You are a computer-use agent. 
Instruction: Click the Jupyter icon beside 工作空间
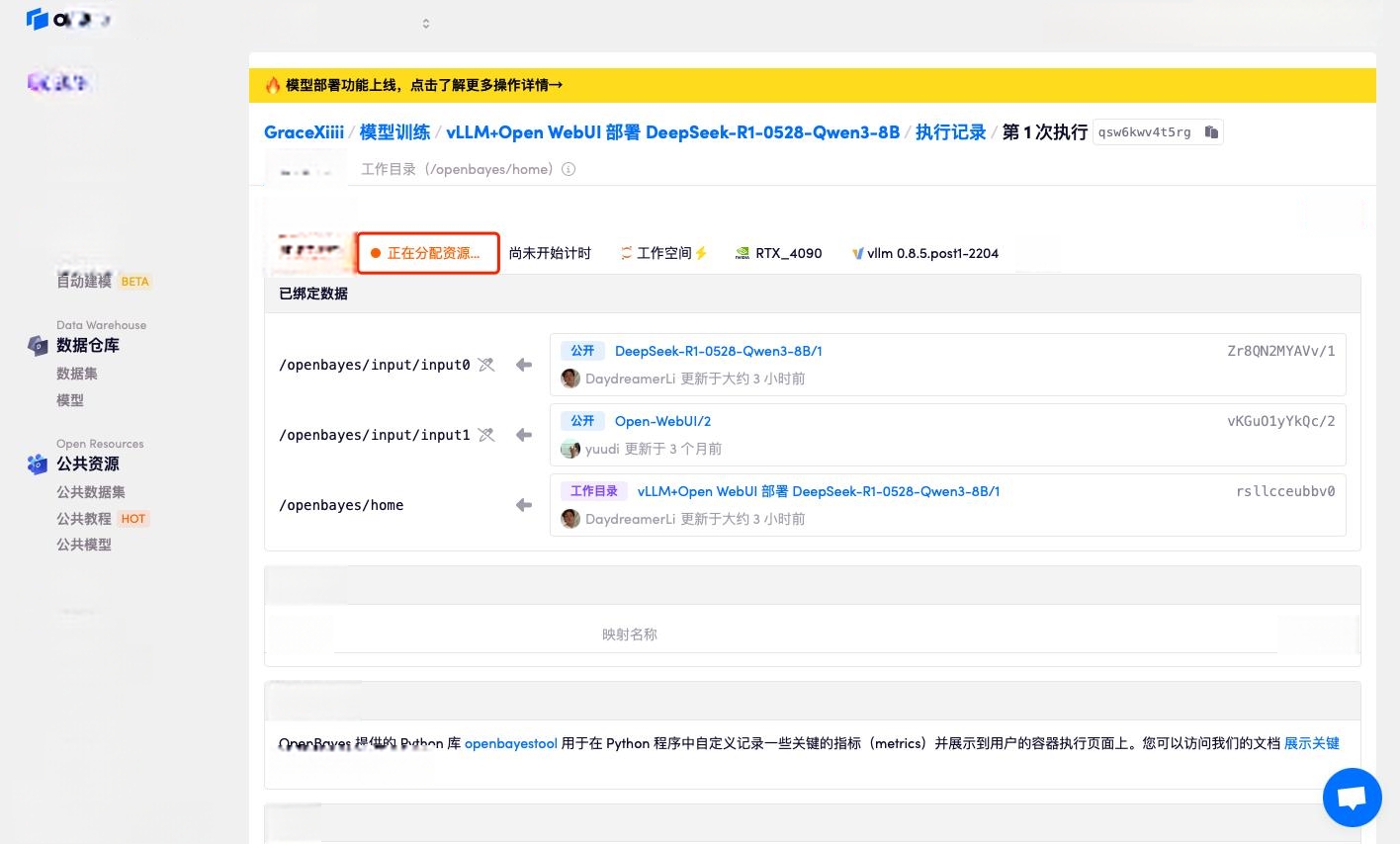(626, 253)
